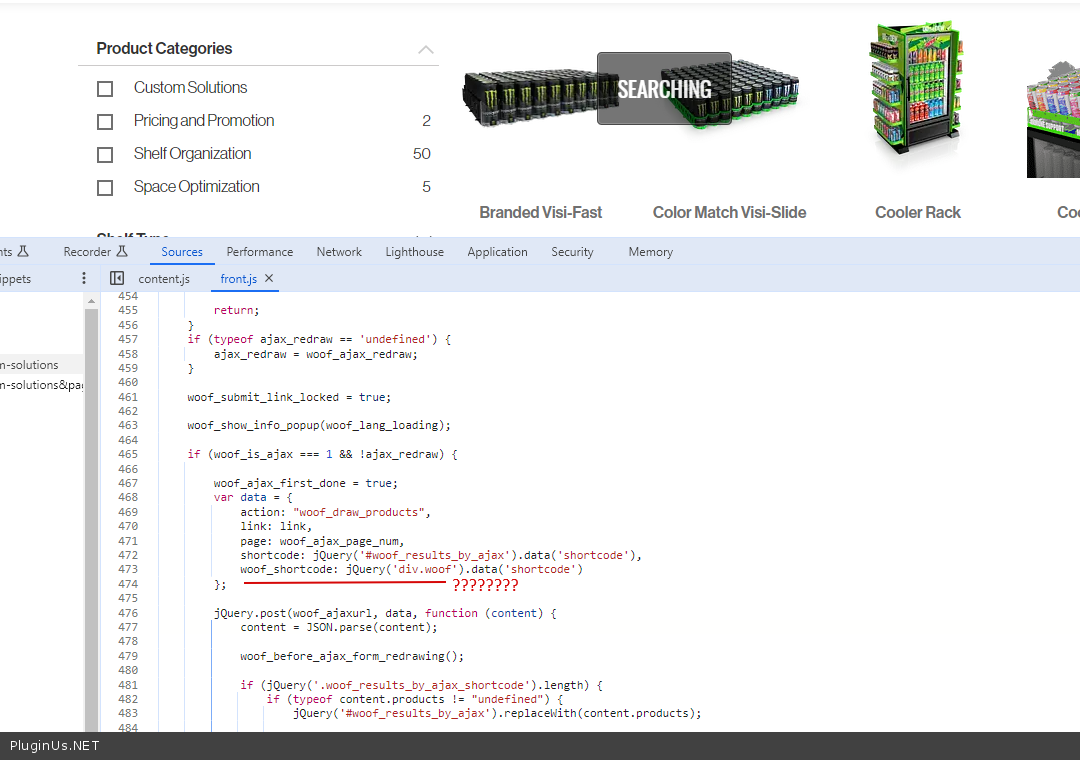This screenshot has width=1080, height=760.
Task: Toggle the navigator sidebar icon
Action: pos(117,279)
